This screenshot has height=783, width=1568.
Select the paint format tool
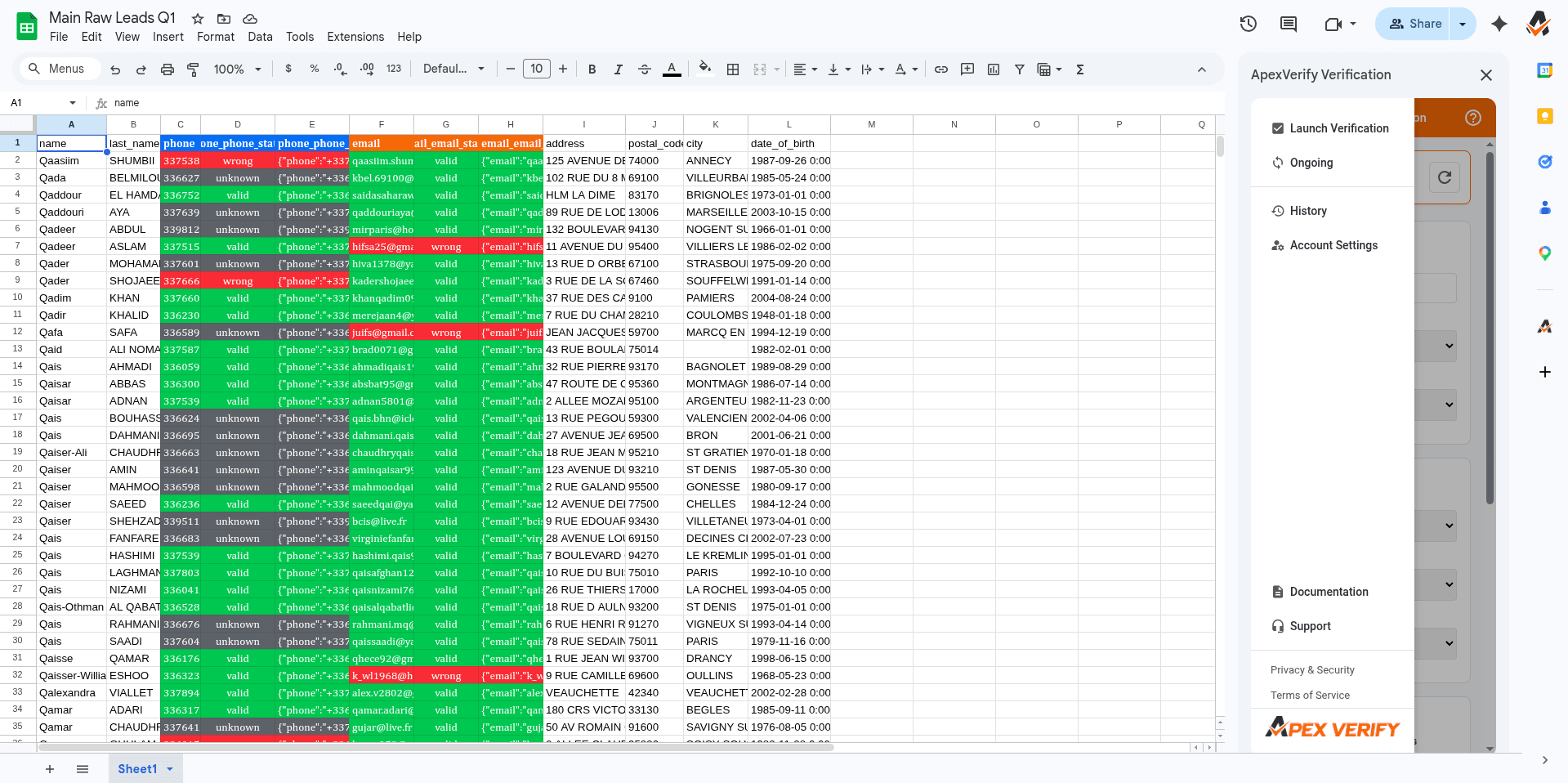(x=194, y=69)
